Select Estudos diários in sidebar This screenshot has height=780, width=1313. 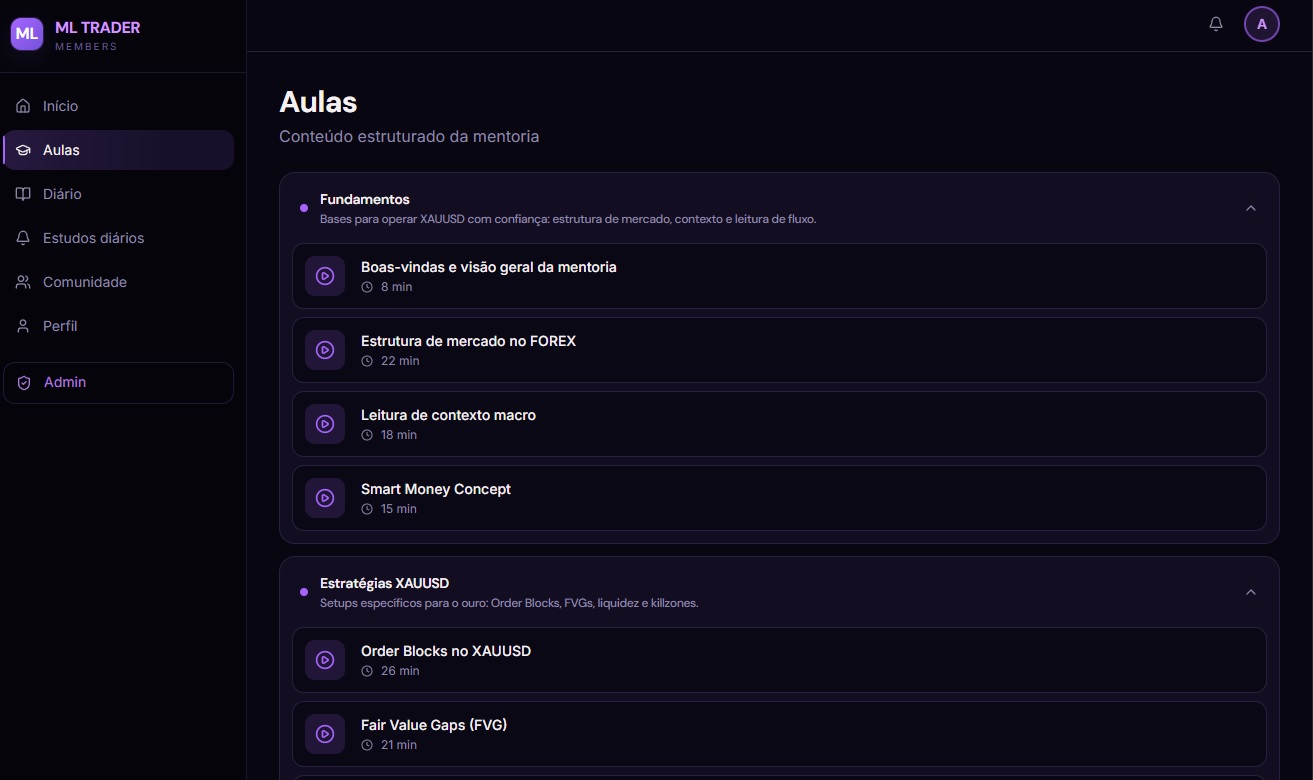click(x=118, y=238)
